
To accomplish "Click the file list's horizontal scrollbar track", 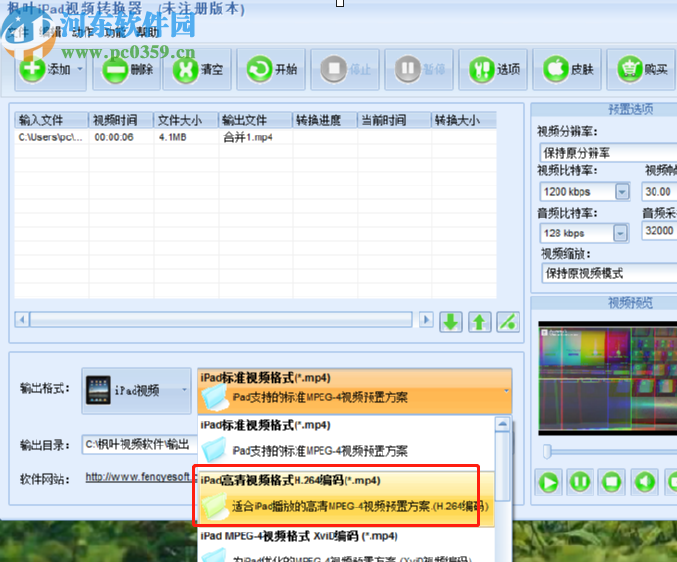I will (221, 320).
